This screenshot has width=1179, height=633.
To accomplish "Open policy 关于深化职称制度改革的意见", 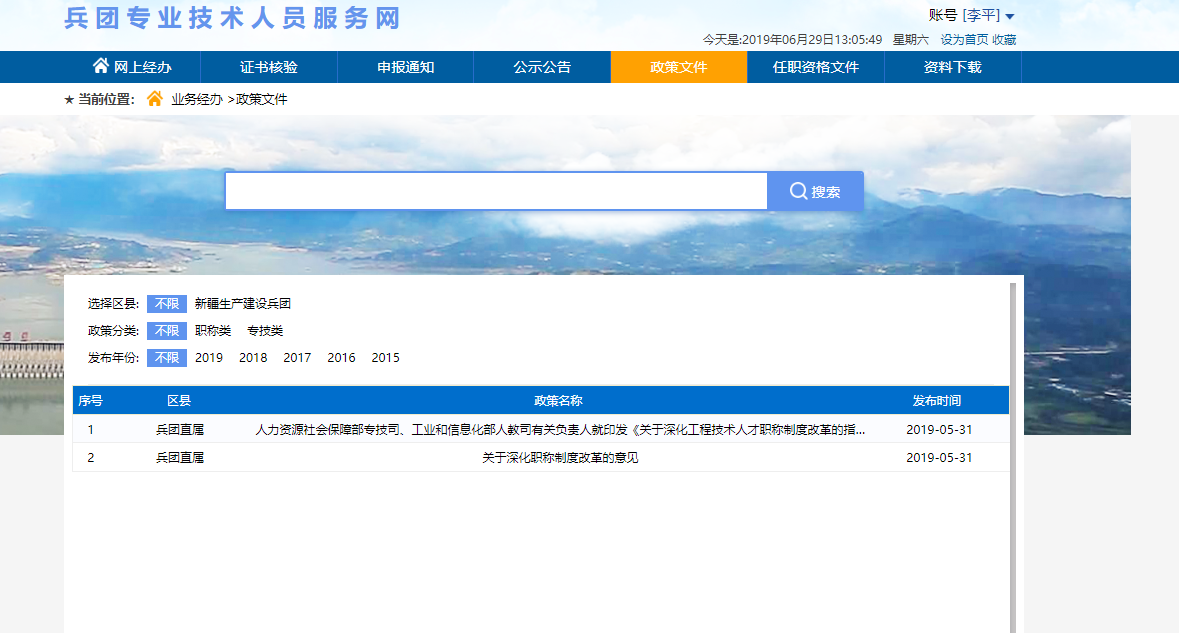I will click(560, 458).
